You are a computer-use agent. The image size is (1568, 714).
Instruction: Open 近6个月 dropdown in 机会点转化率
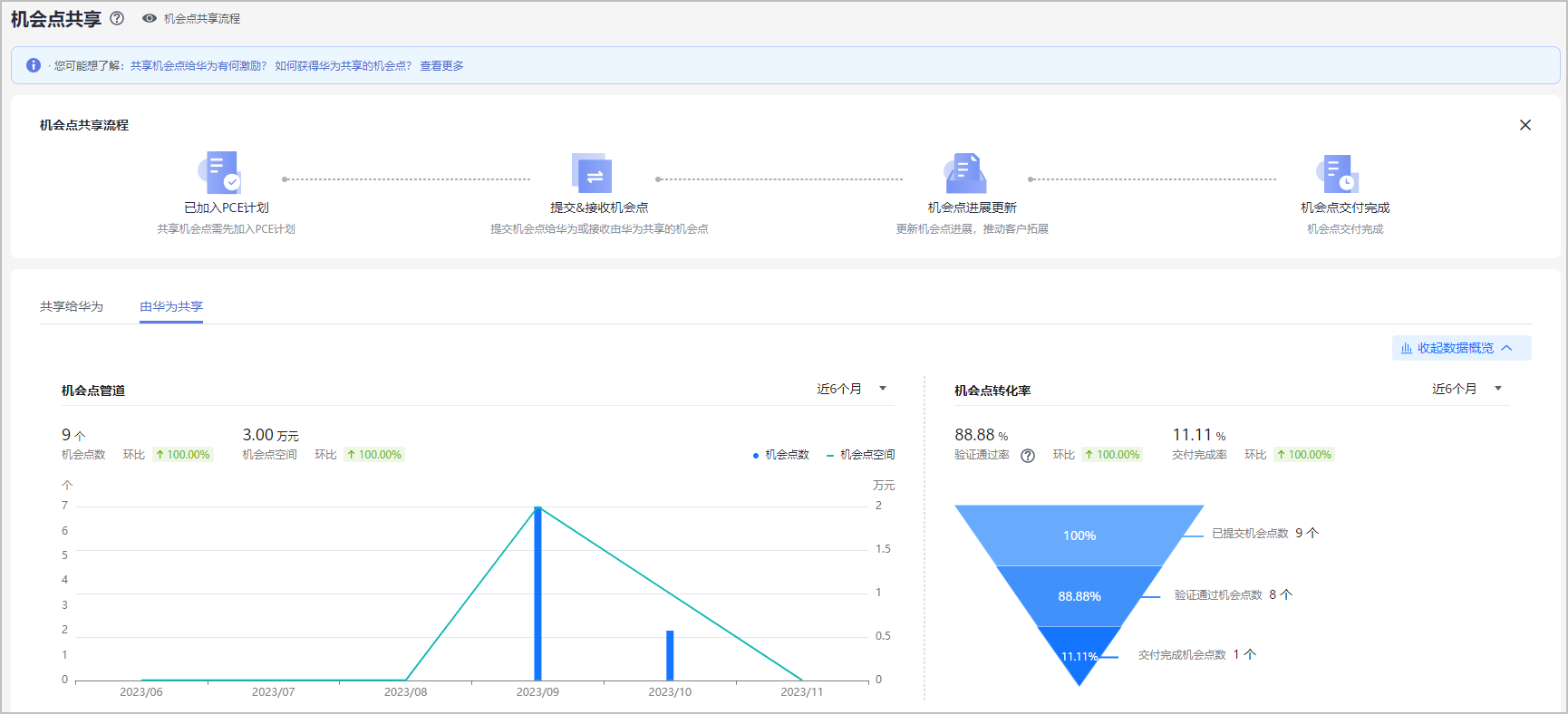(1466, 389)
